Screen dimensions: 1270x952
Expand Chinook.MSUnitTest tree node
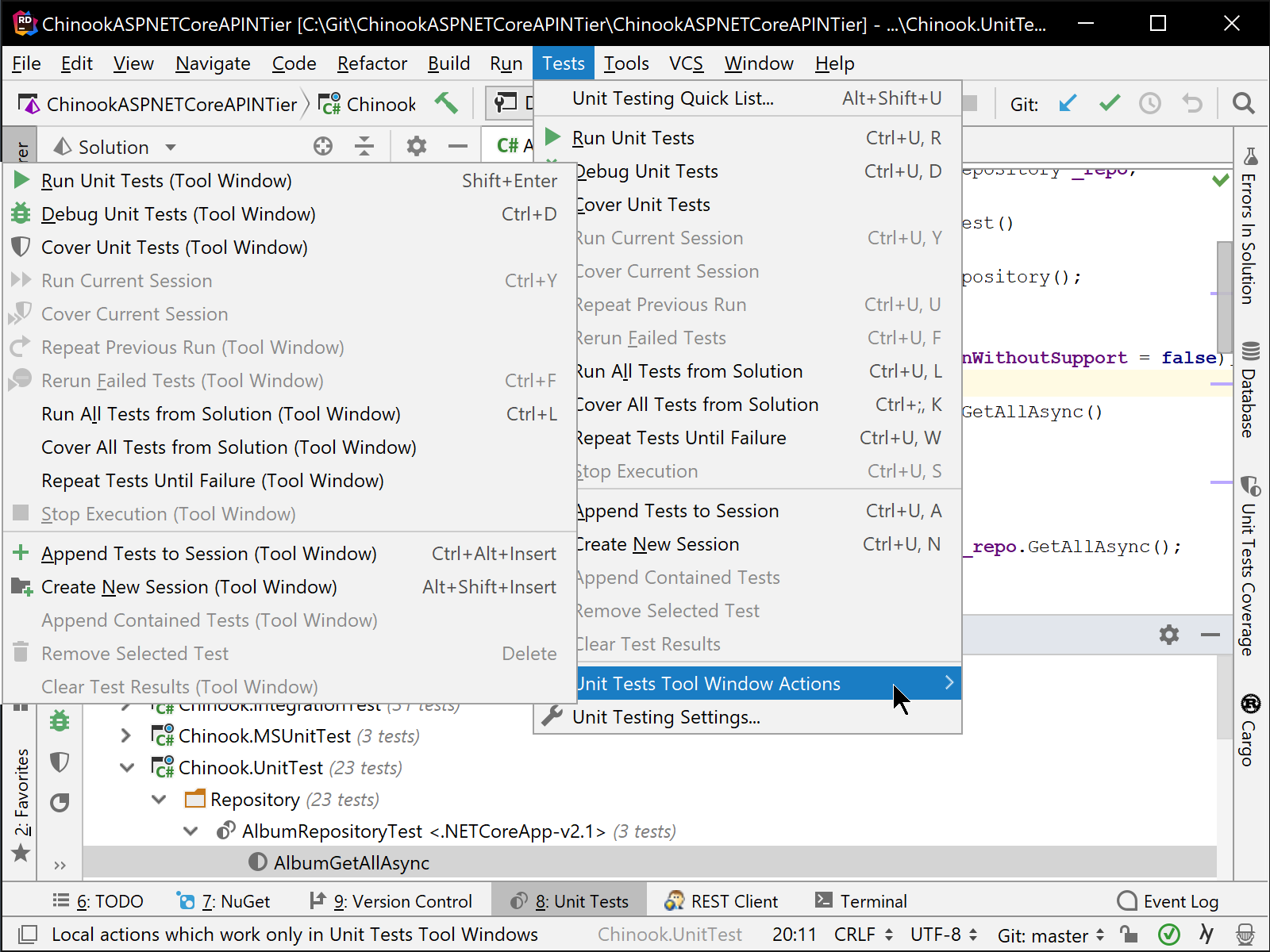[x=126, y=735]
